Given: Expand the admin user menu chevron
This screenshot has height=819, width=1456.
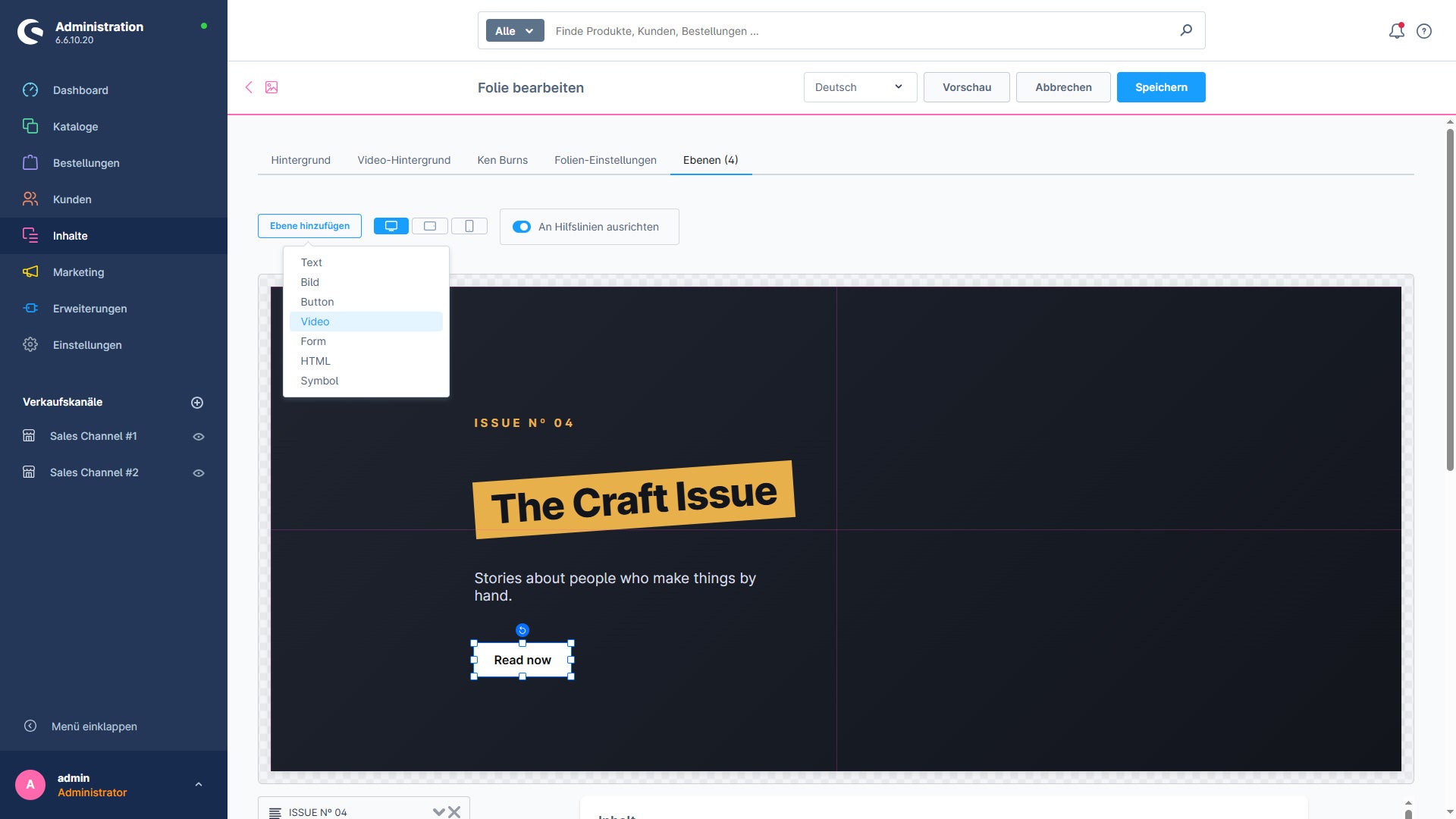Looking at the screenshot, I should [199, 785].
